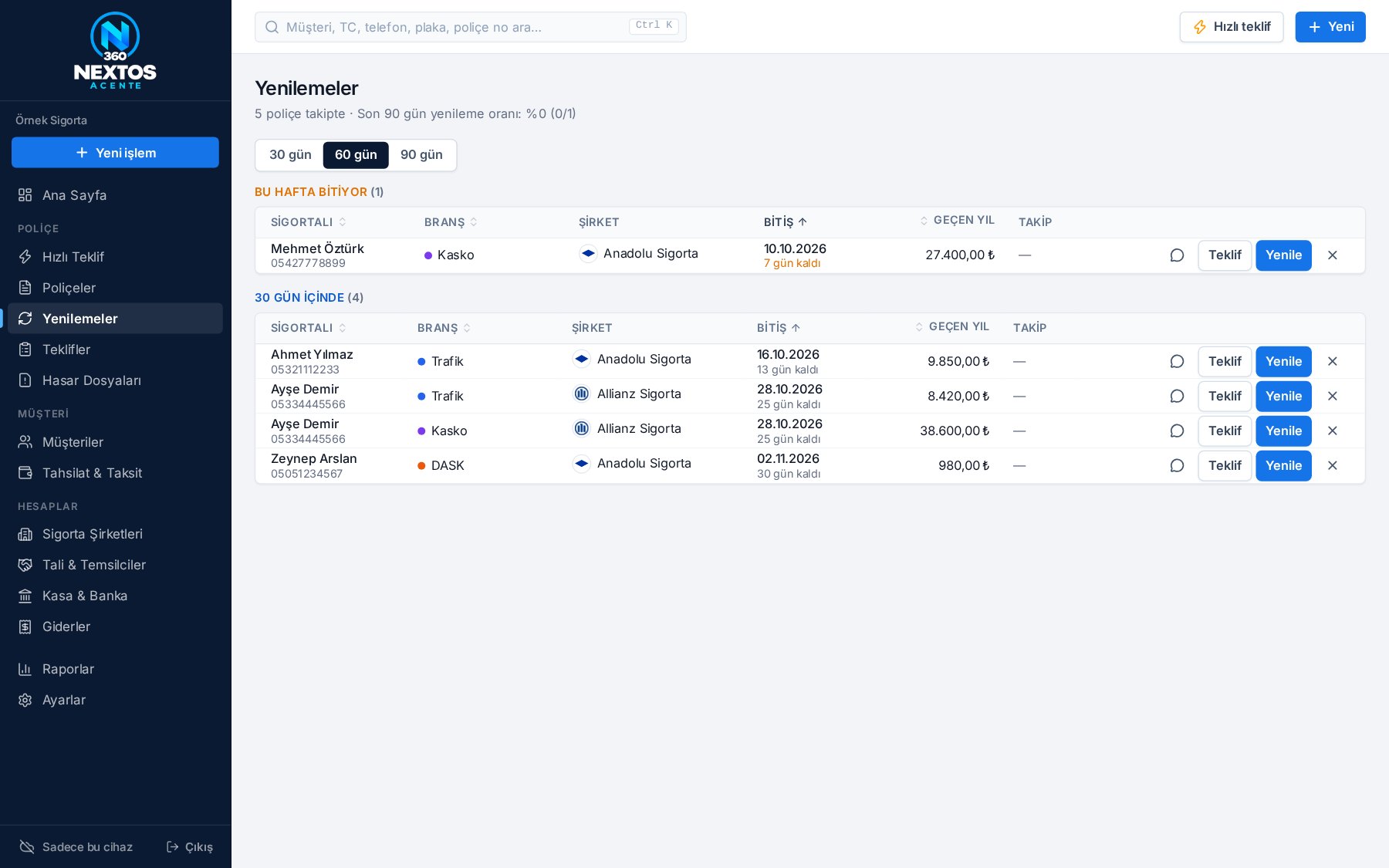The height and width of the screenshot is (868, 1389).
Task: Sort the Bu Hafta table by Geçen Yıl
Action: click(x=958, y=221)
